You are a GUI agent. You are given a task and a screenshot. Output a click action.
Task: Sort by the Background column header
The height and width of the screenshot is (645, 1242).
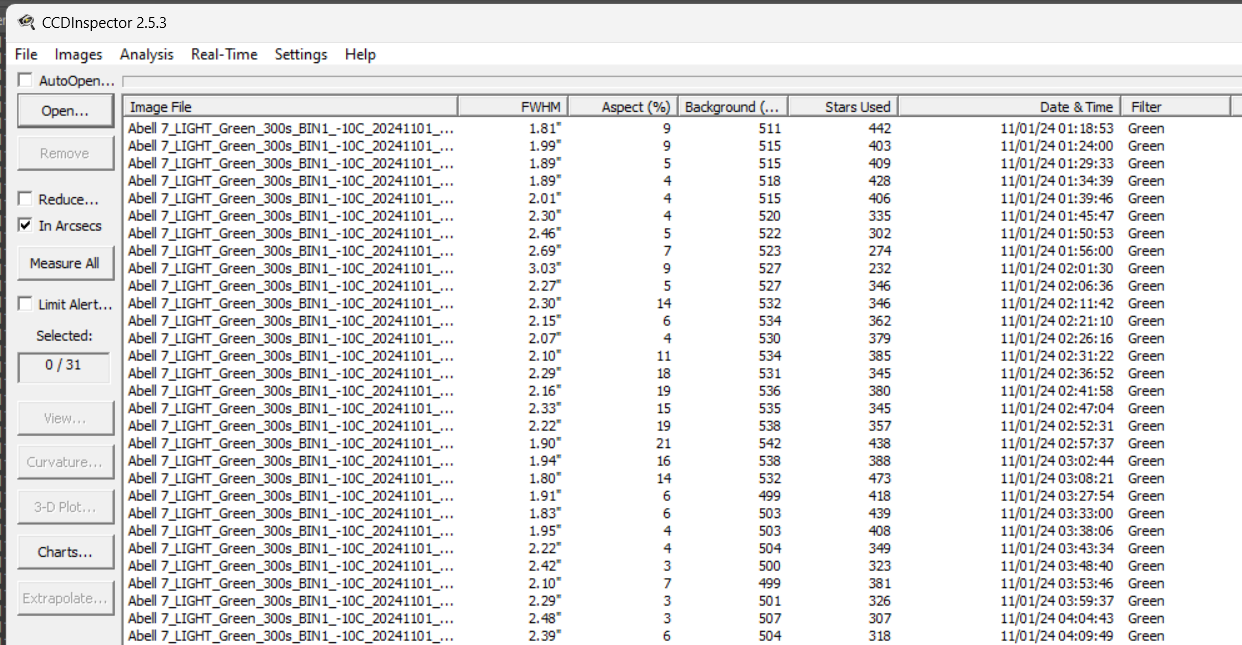pyautogui.click(x=733, y=106)
